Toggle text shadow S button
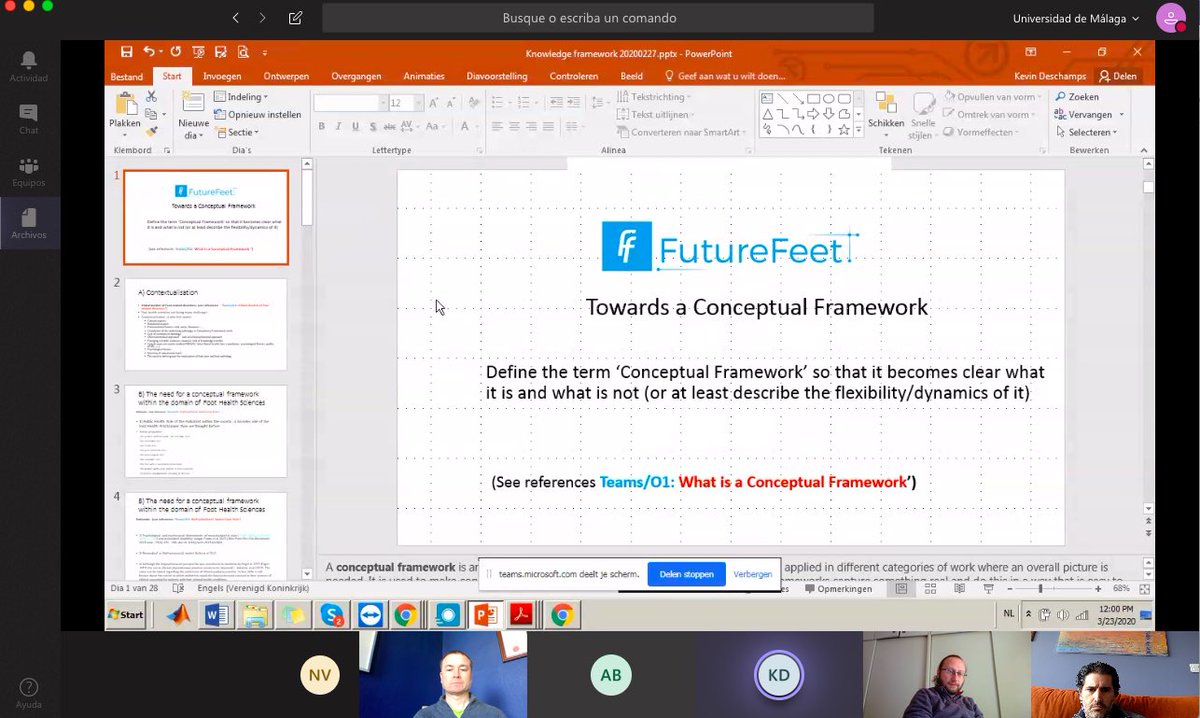The image size is (1200, 718). point(372,126)
